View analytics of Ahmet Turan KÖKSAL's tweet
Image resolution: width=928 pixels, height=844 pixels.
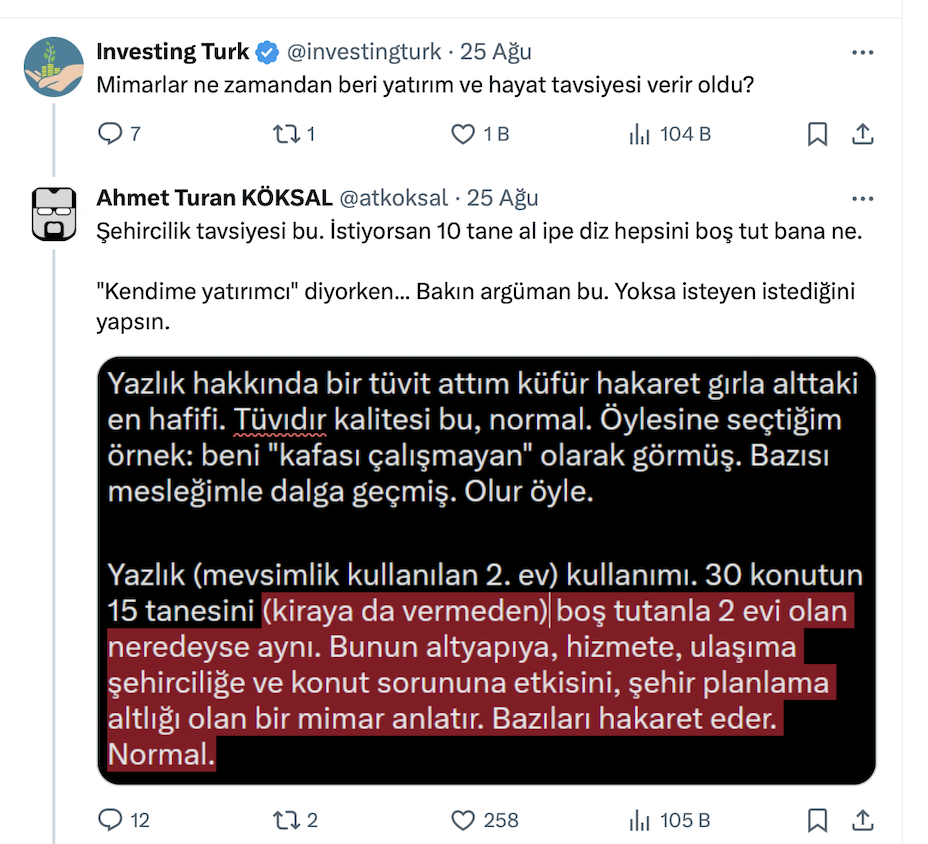(638, 820)
